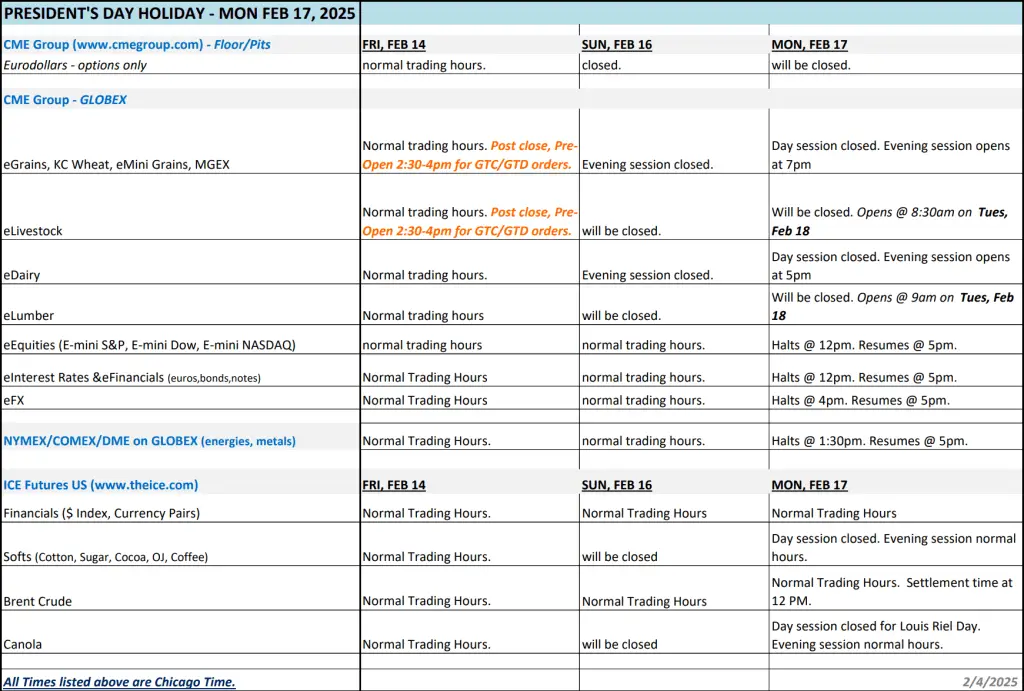Click the President's Day Holiday title heading

click(180, 13)
